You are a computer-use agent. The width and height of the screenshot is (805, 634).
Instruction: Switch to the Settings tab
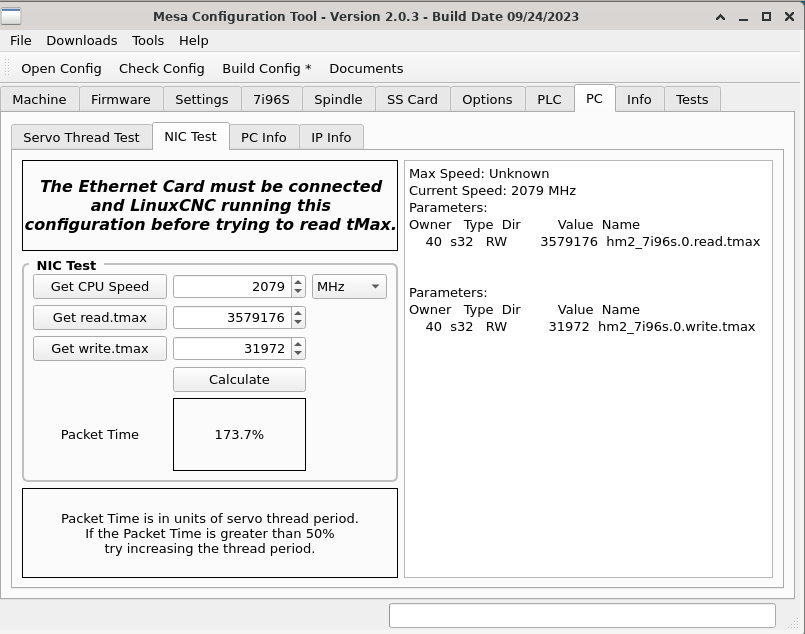coord(202,99)
